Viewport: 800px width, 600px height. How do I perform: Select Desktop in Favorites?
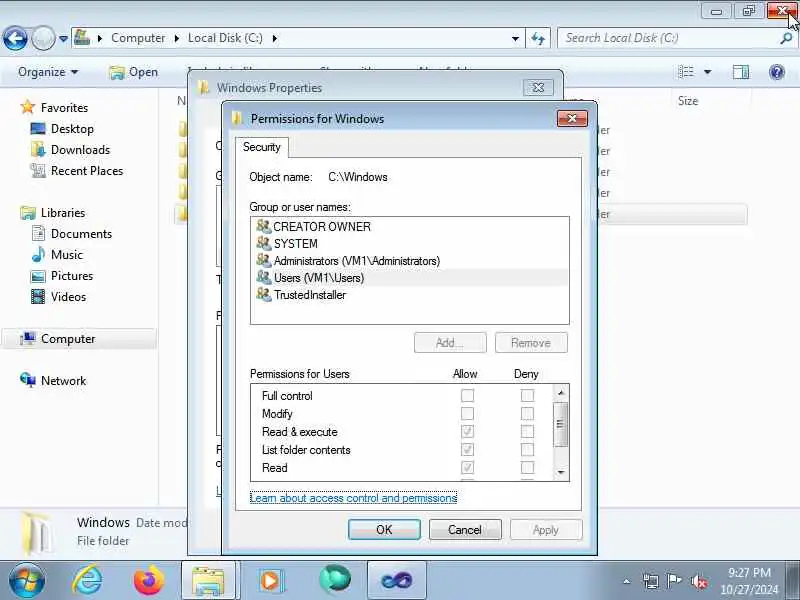pyautogui.click(x=62, y=129)
